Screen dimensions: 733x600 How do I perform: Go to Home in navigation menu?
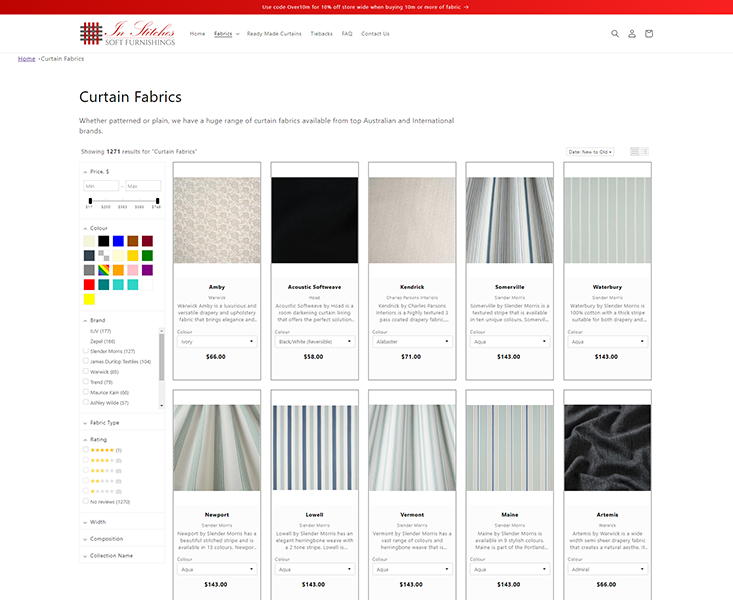point(197,34)
